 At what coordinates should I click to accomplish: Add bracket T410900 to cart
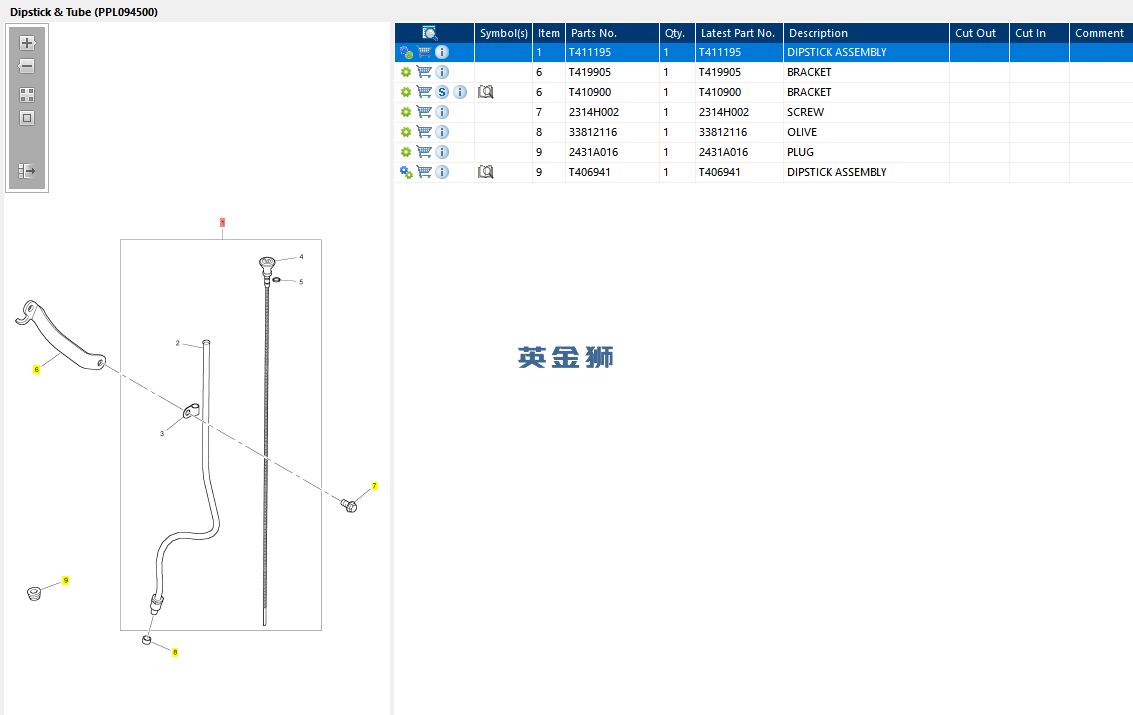[424, 92]
